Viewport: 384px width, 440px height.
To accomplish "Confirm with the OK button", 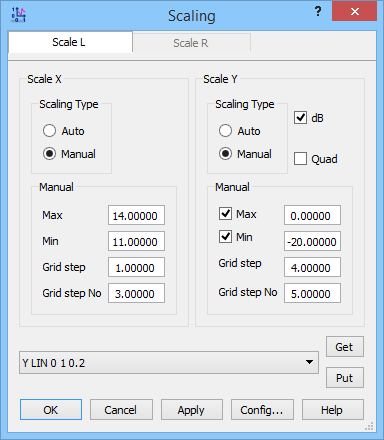I will click(51, 410).
